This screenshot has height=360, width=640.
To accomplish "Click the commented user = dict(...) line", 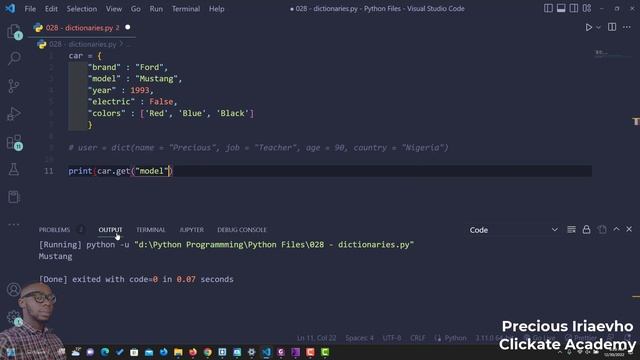I will (258, 148).
